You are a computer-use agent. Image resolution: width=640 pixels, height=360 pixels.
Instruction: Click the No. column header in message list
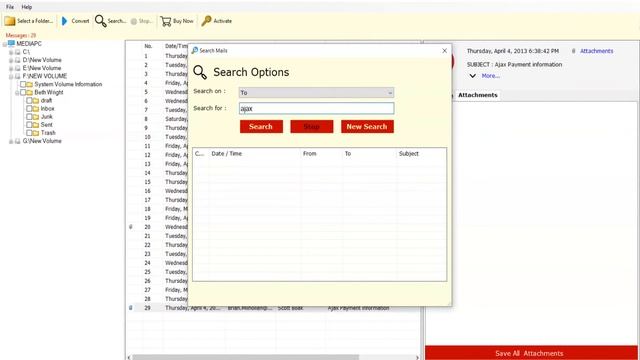pos(148,46)
